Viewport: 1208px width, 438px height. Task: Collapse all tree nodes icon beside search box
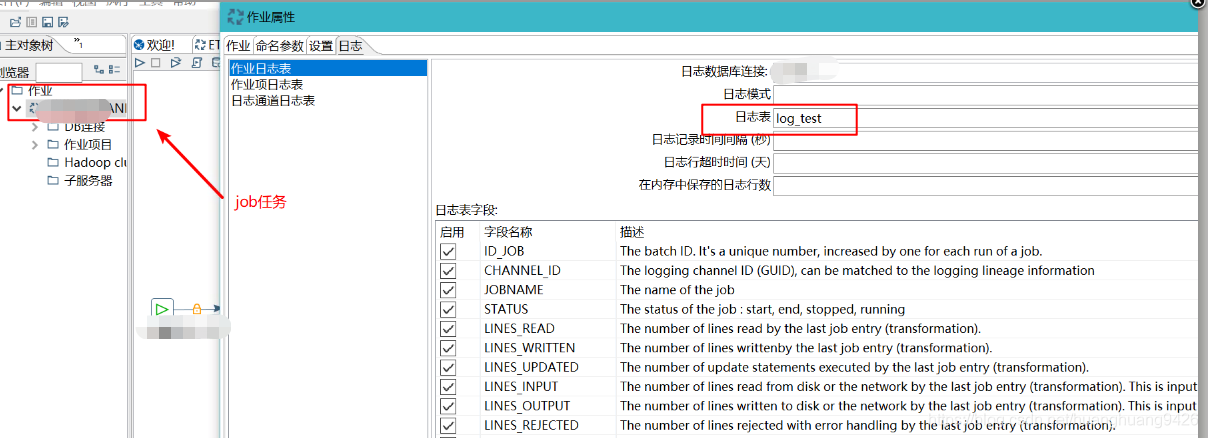(114, 69)
